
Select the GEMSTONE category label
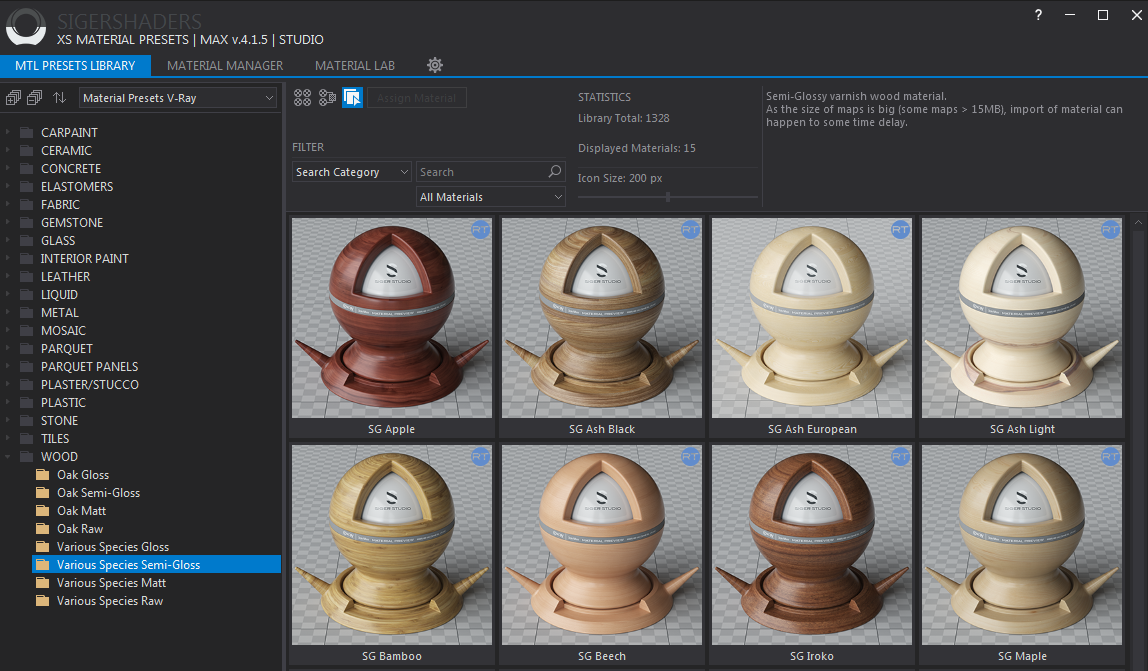coord(72,222)
